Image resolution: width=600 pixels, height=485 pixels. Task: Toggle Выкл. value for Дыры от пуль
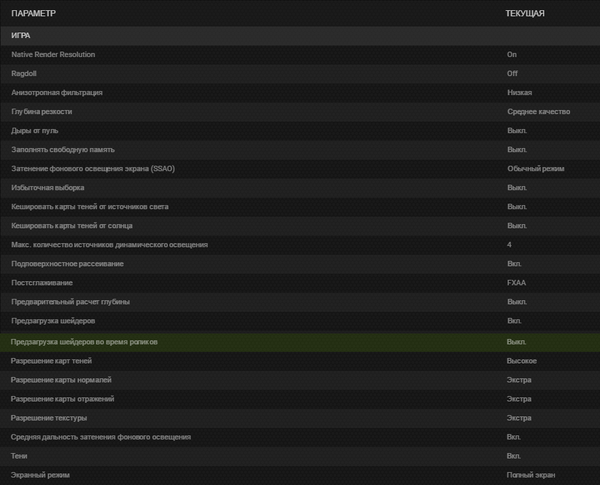pyautogui.click(x=517, y=130)
